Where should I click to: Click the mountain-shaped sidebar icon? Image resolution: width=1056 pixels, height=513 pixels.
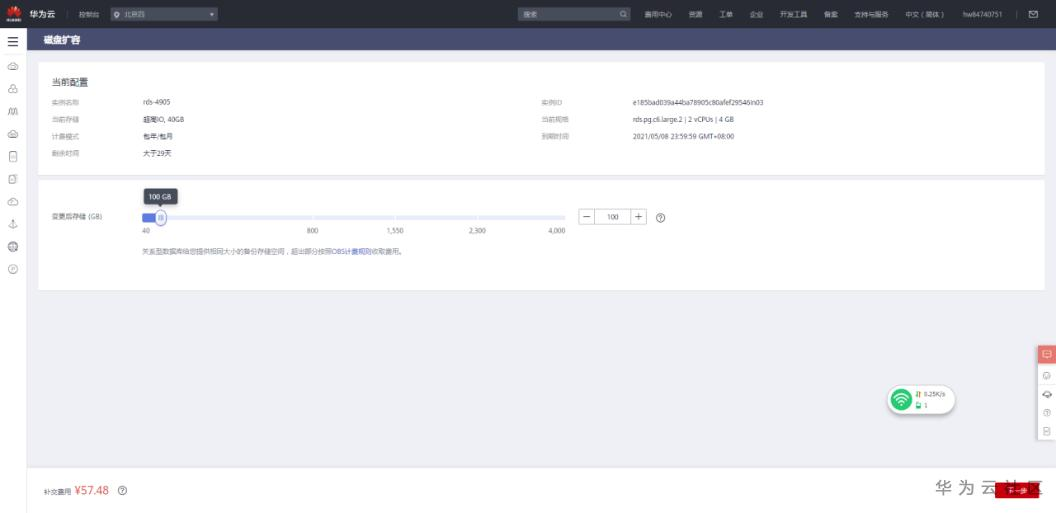(x=13, y=111)
